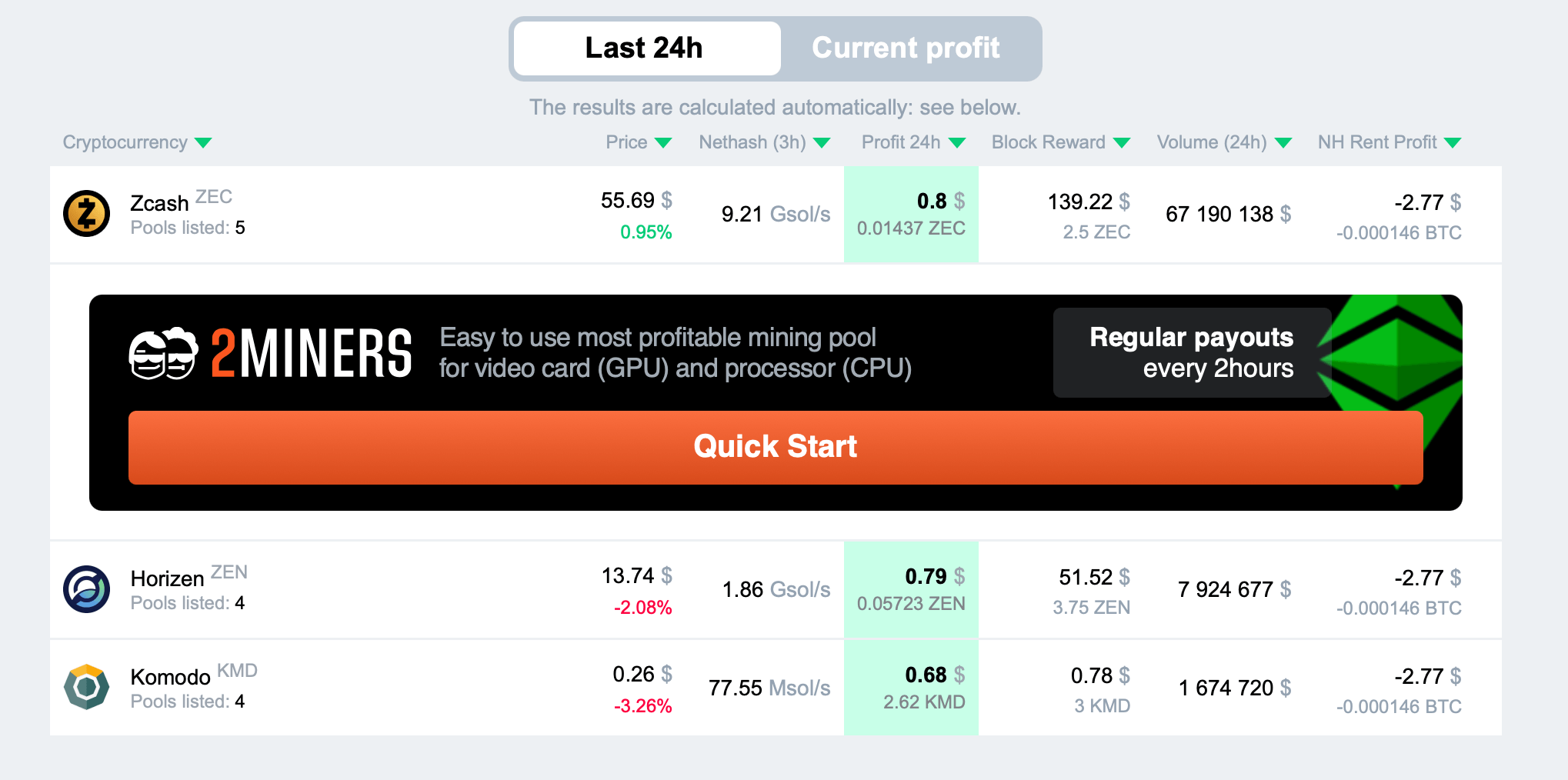The height and width of the screenshot is (780, 1568).
Task: Sort by Nethash (3h) column arrow
Action: 822,143
